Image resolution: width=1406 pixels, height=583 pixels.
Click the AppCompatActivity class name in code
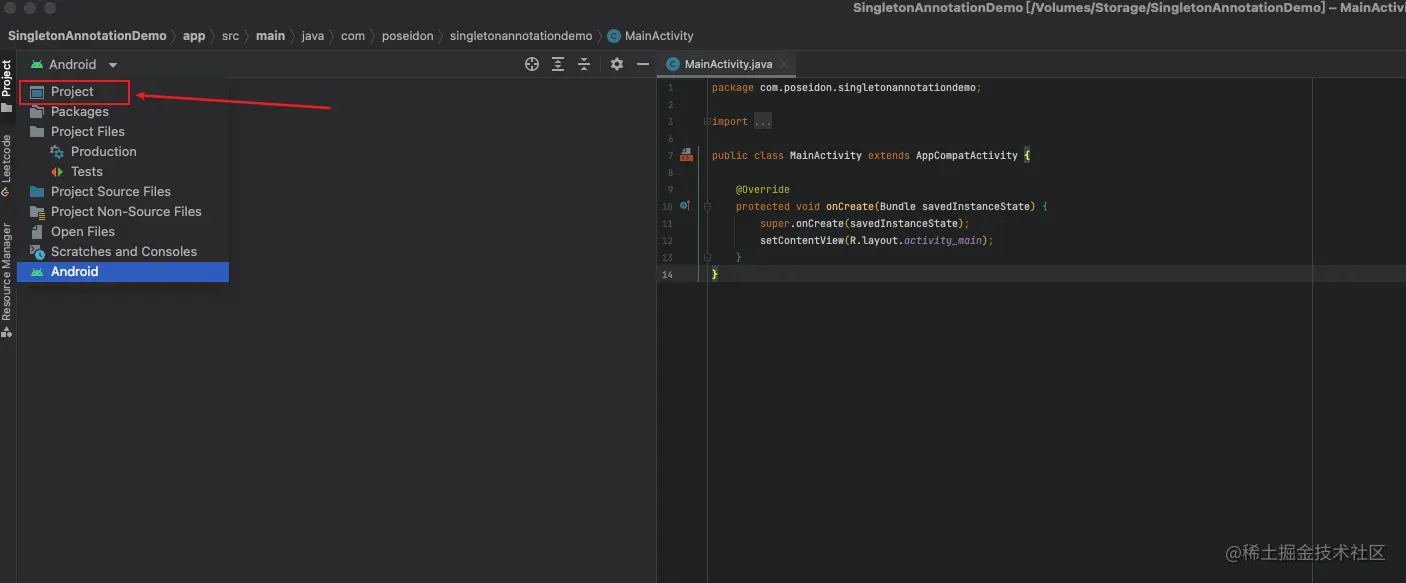pyautogui.click(x=967, y=155)
